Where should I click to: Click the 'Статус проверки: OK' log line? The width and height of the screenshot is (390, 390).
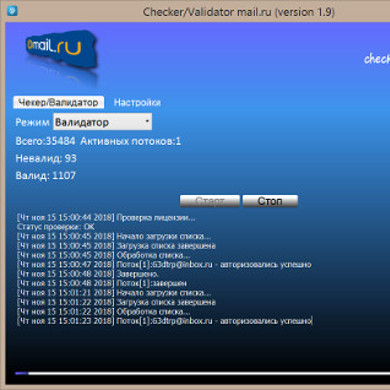(x=56, y=227)
